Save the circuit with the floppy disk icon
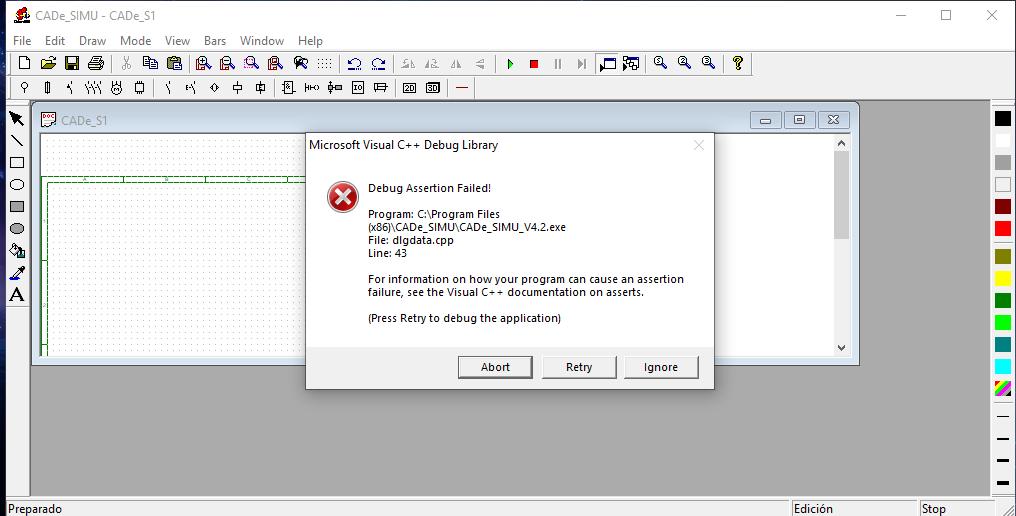Screen dimensions: 1016x516 tap(72, 63)
